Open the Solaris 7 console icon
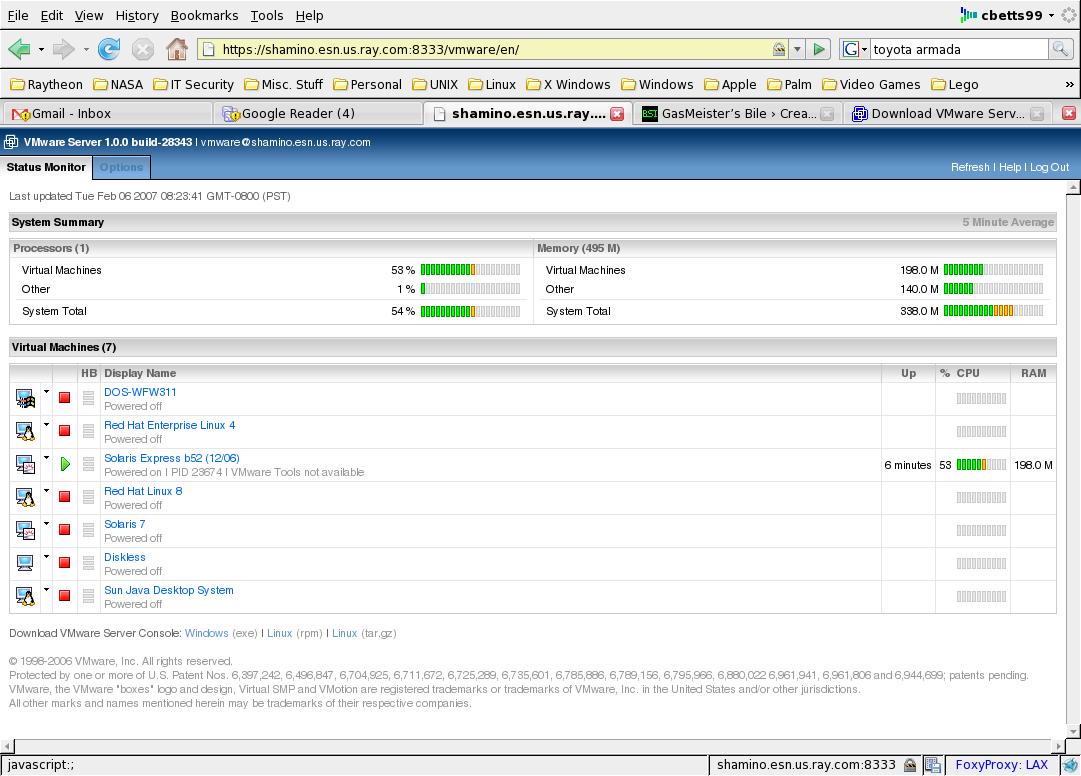The width and height of the screenshot is (1081, 776). click(25, 530)
